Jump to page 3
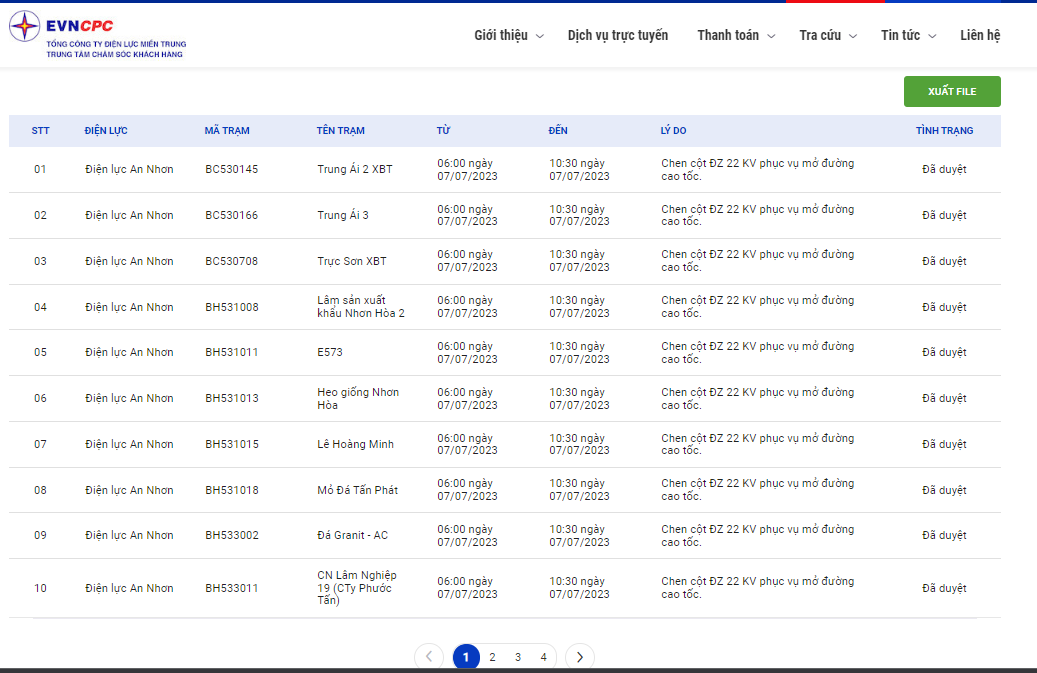 tap(518, 657)
